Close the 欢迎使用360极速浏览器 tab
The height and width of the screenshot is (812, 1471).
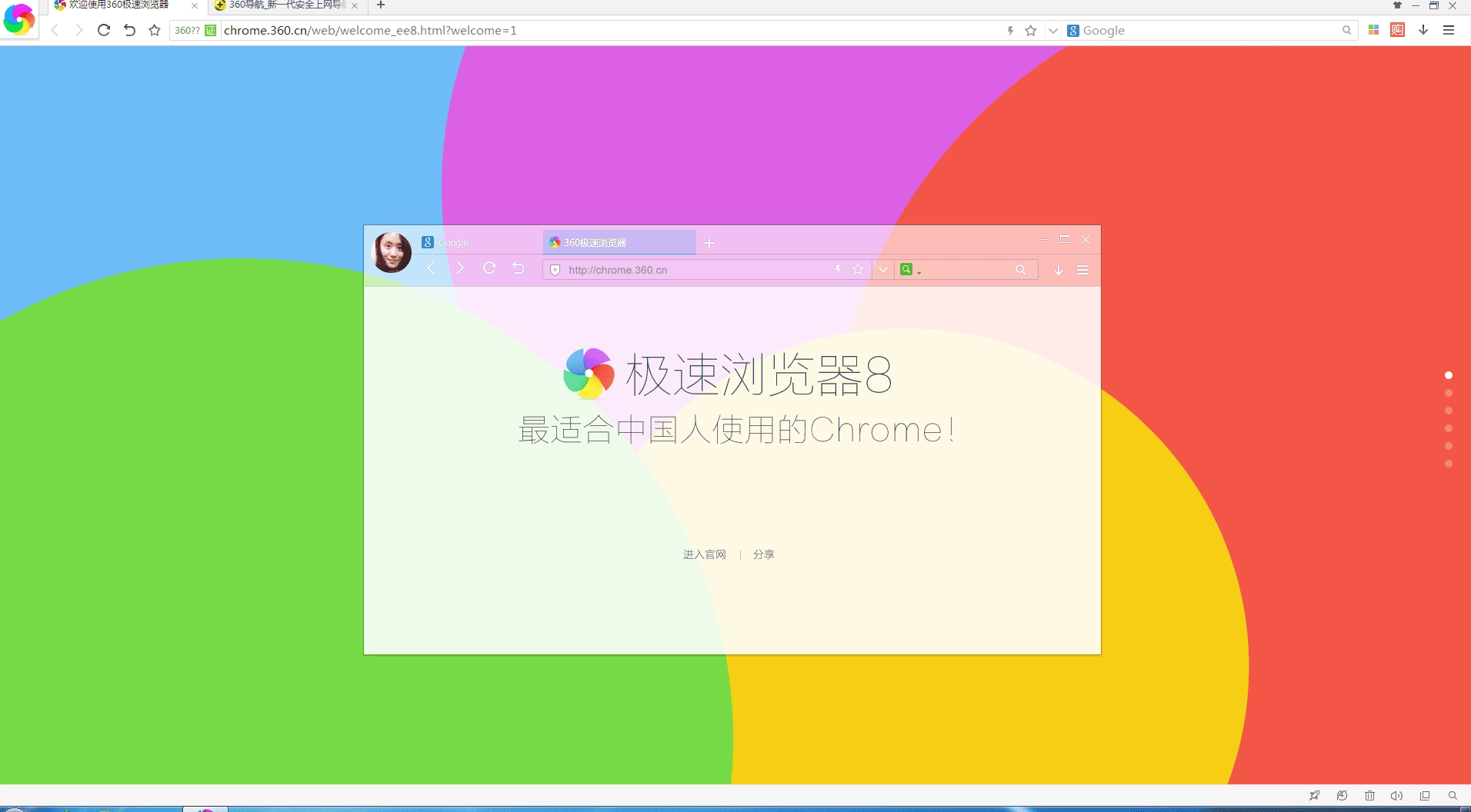[195, 5]
